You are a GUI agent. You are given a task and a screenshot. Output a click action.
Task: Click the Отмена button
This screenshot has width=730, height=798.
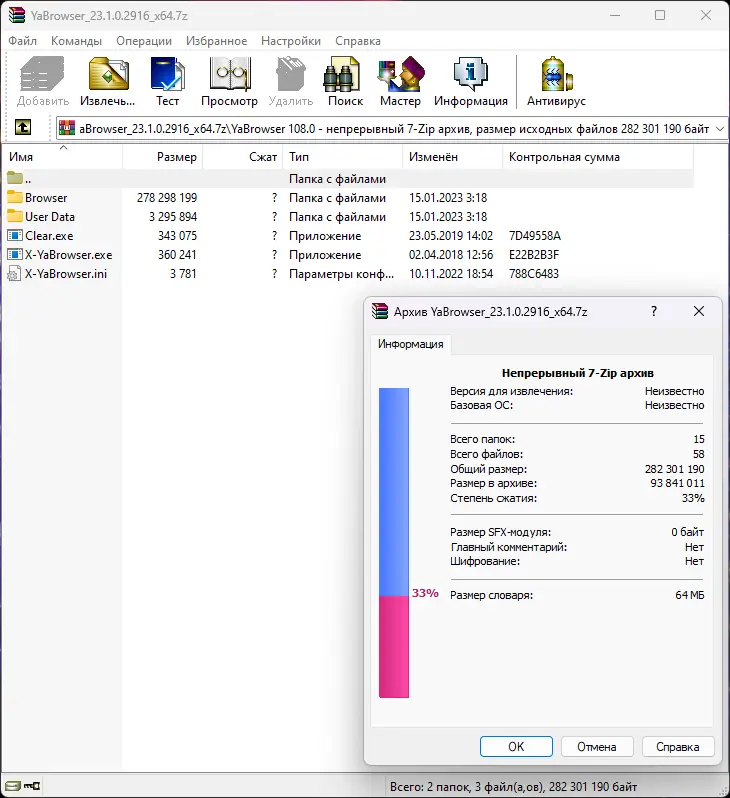click(597, 747)
